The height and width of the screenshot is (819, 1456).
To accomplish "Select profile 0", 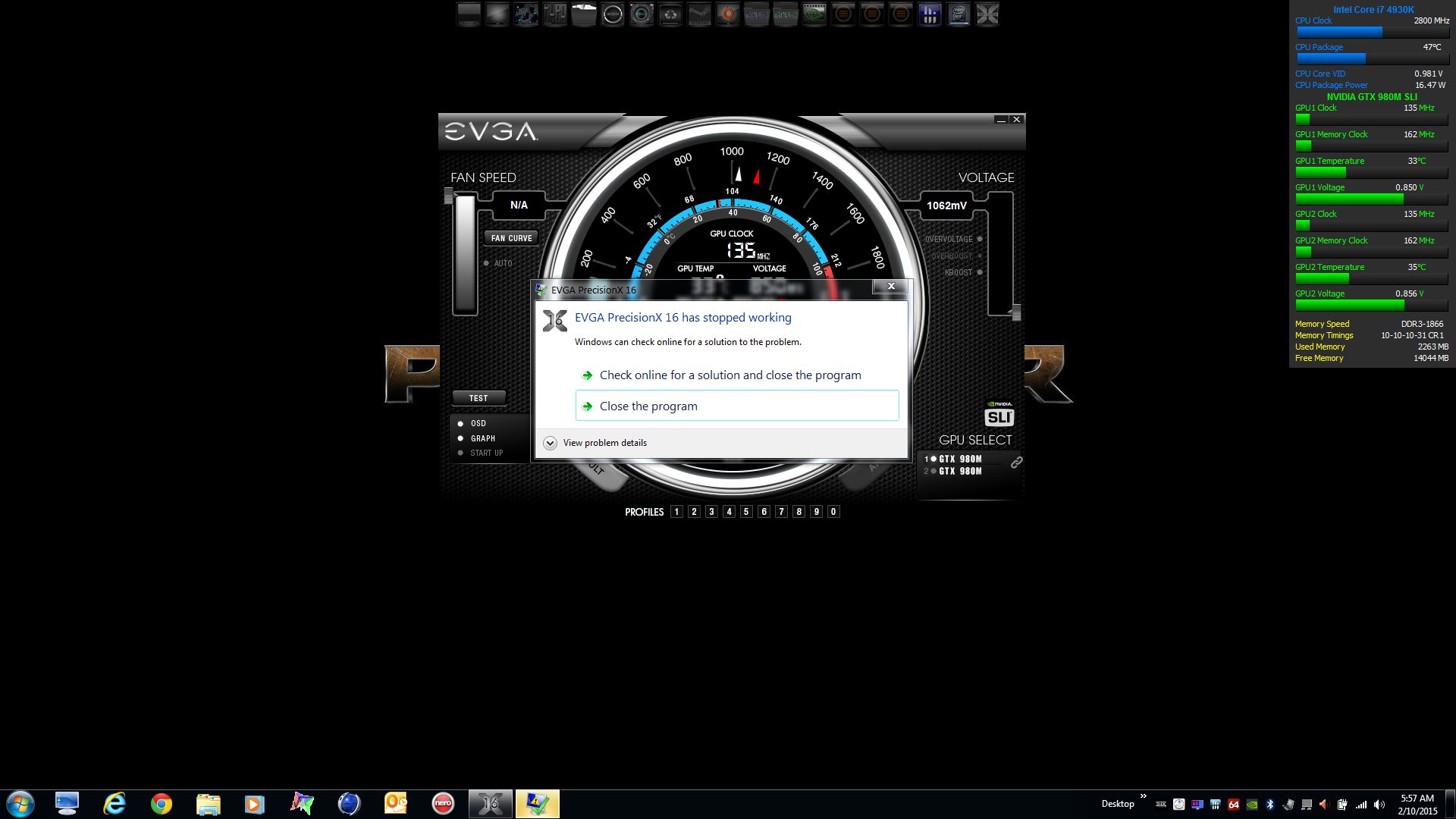I will pyautogui.click(x=833, y=512).
